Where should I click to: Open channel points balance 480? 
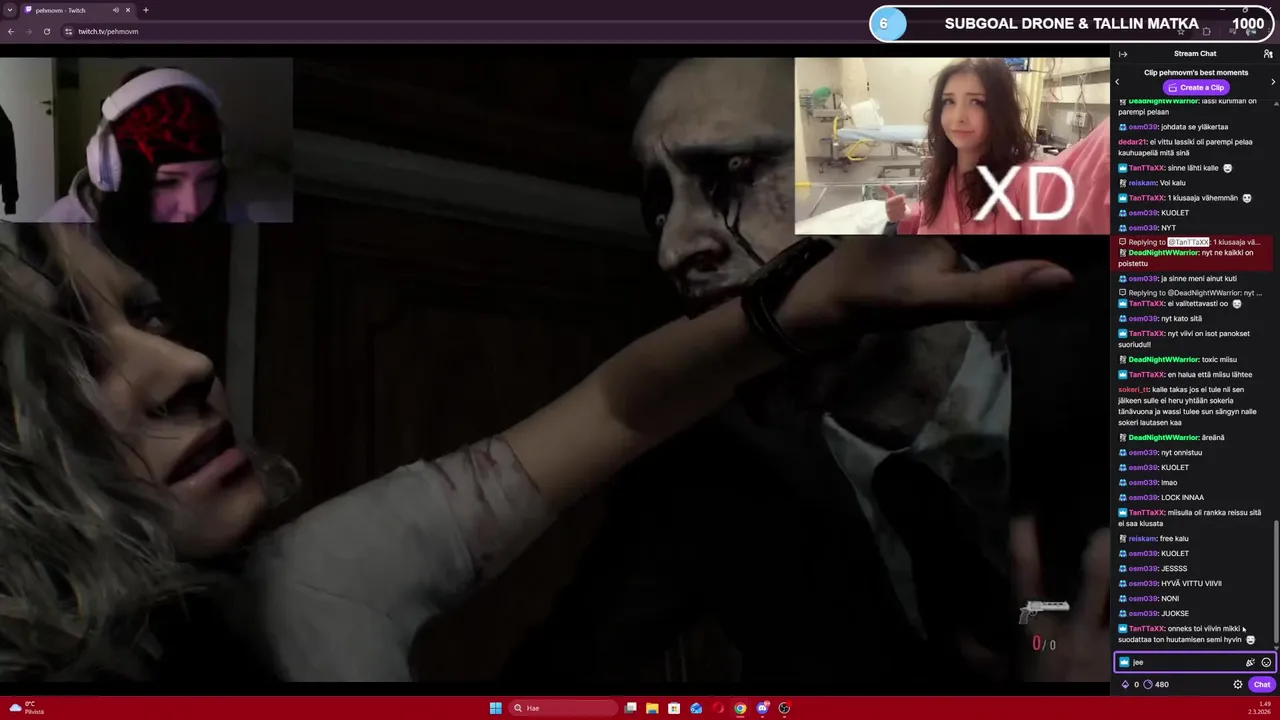1156,685
